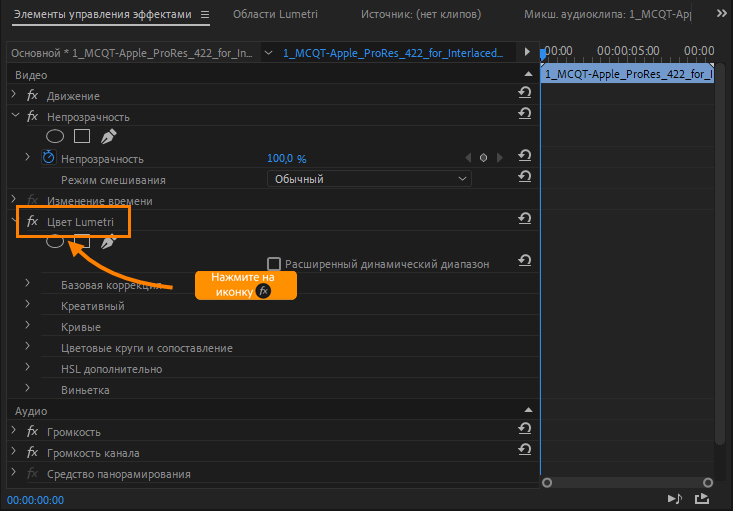
Task: Expand the HSL дополнительно section
Action: (28, 367)
